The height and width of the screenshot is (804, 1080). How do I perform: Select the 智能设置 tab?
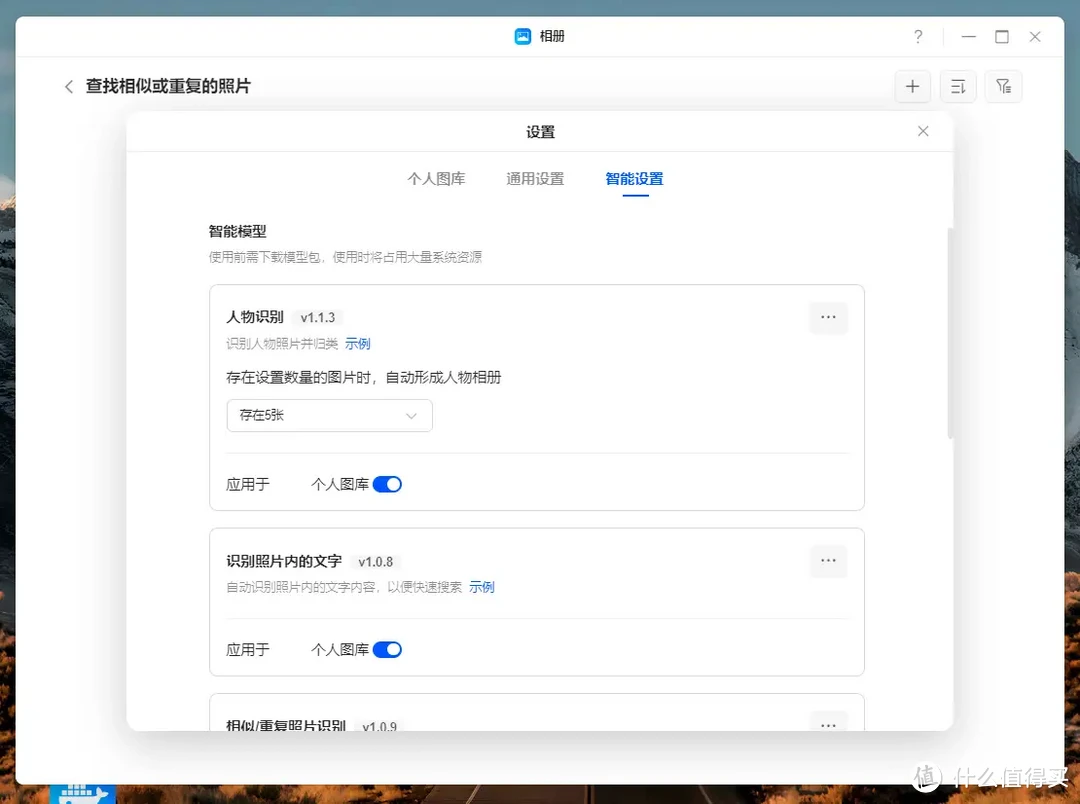[634, 179]
